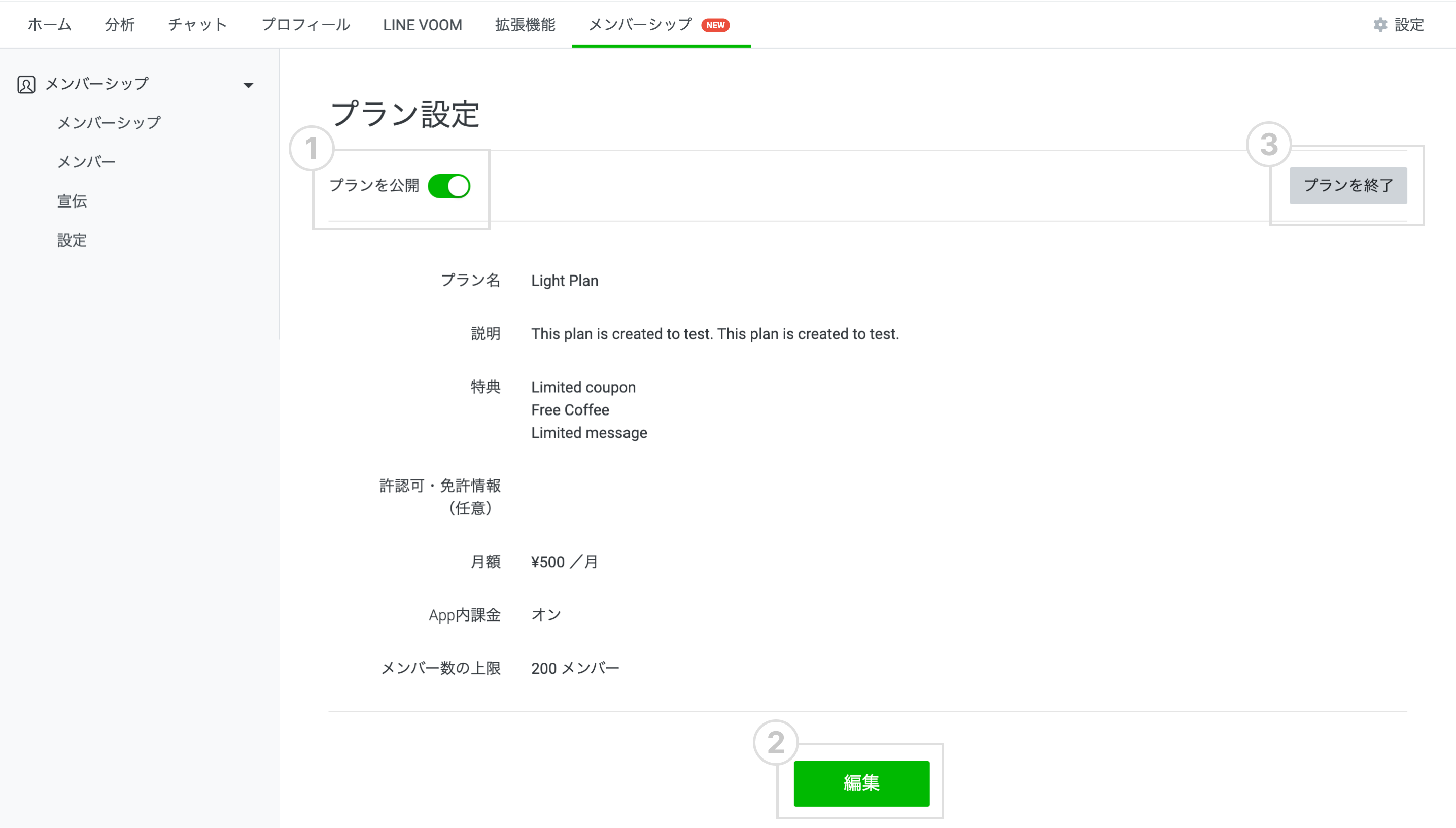
Task: Toggle the プランを公開 switch off
Action: tap(448, 186)
